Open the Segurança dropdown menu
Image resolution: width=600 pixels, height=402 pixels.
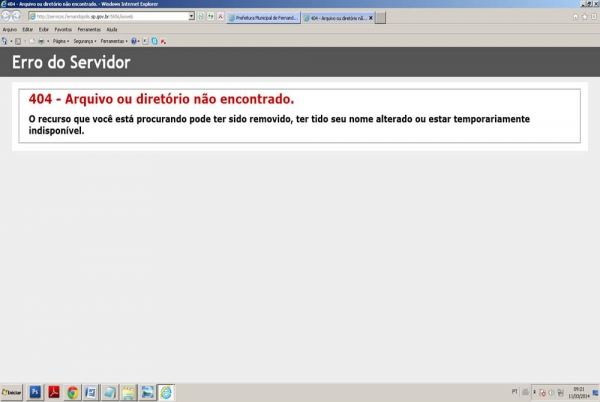(86, 41)
